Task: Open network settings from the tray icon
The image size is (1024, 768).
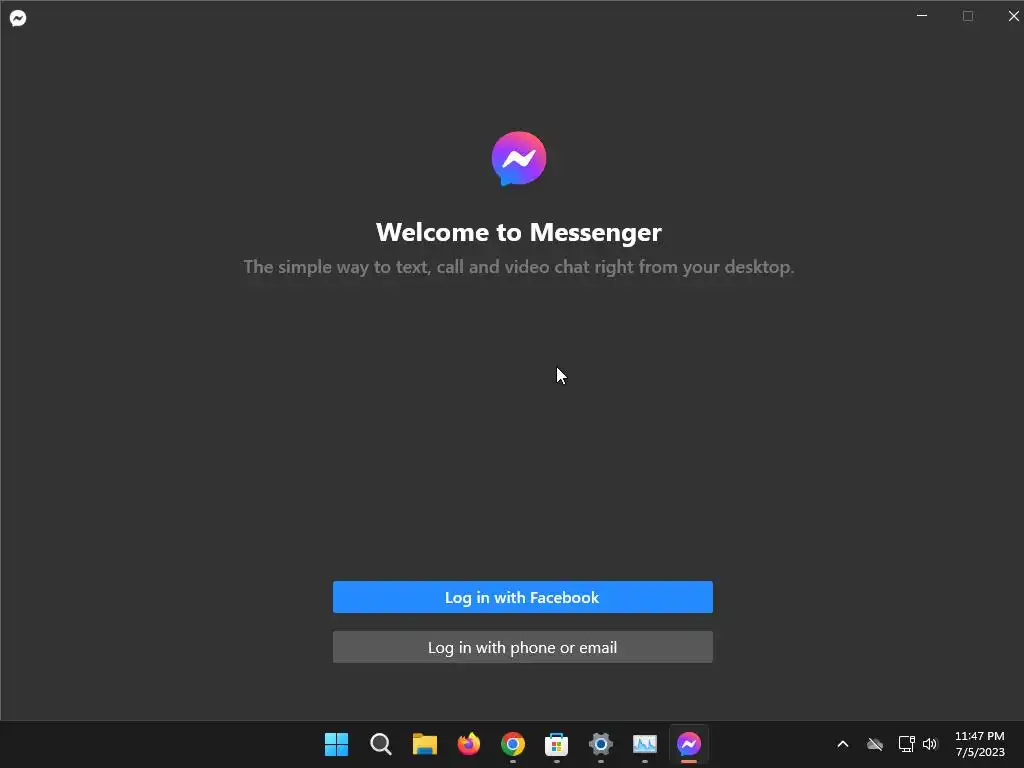Action: [x=906, y=744]
